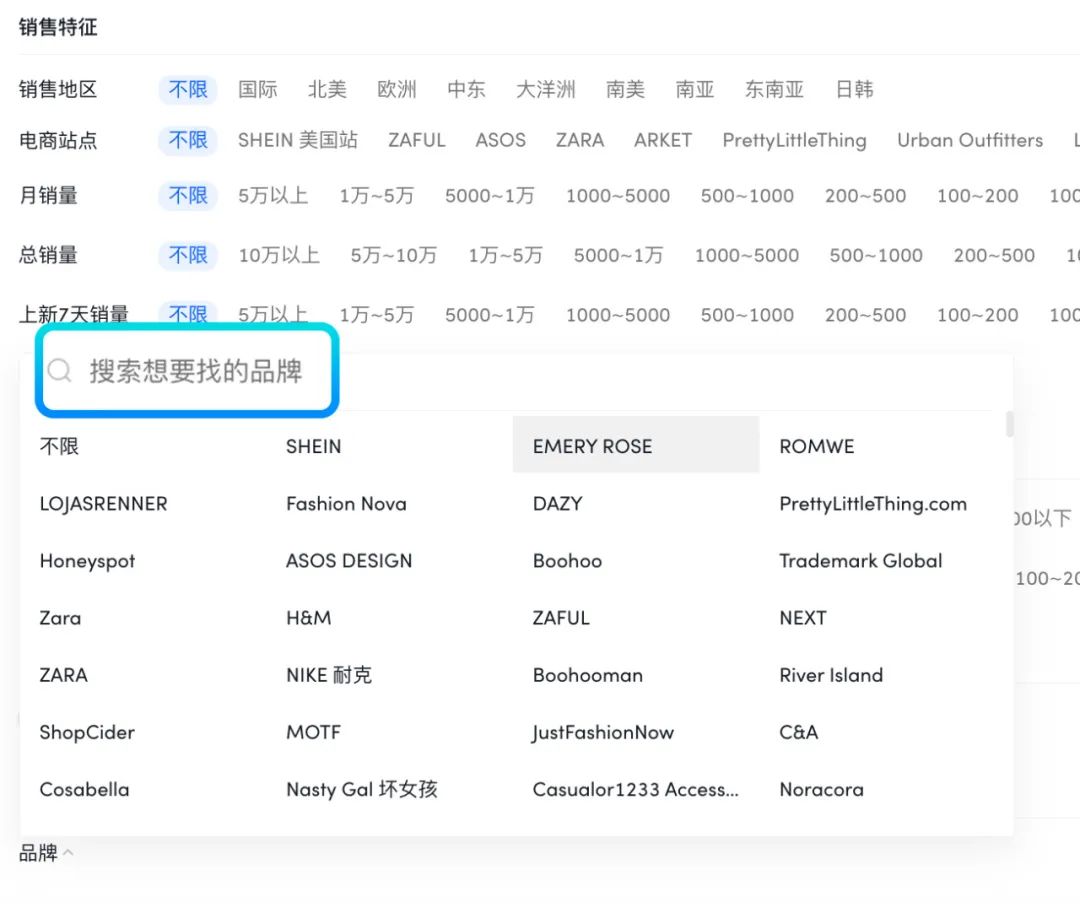The width and height of the screenshot is (1080, 924).
Task: Pick Noracora brand option
Action: (x=822, y=789)
